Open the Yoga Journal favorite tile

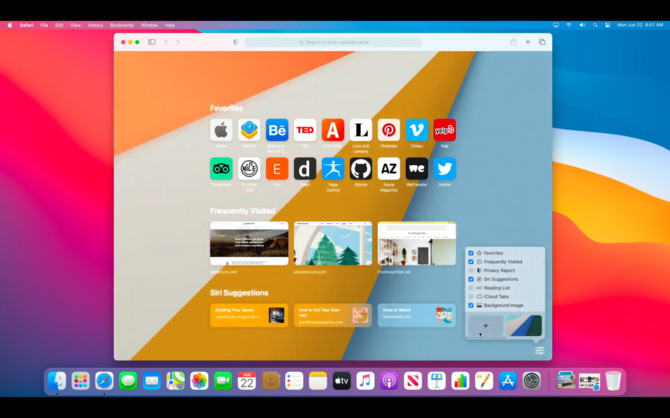(333, 168)
